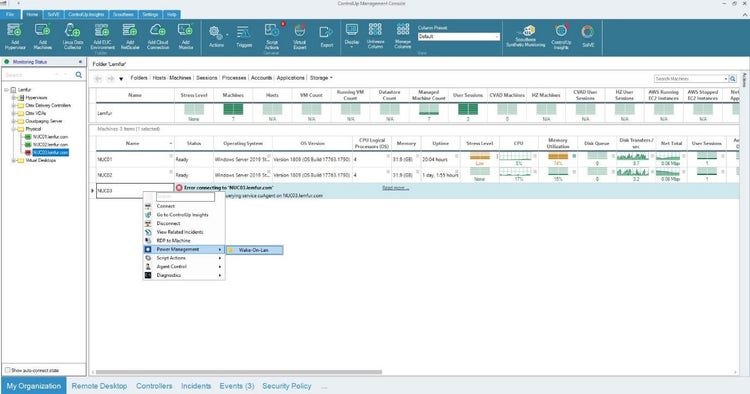
Task: Open ControlUp Insights from the ribbon
Action: [x=561, y=36]
